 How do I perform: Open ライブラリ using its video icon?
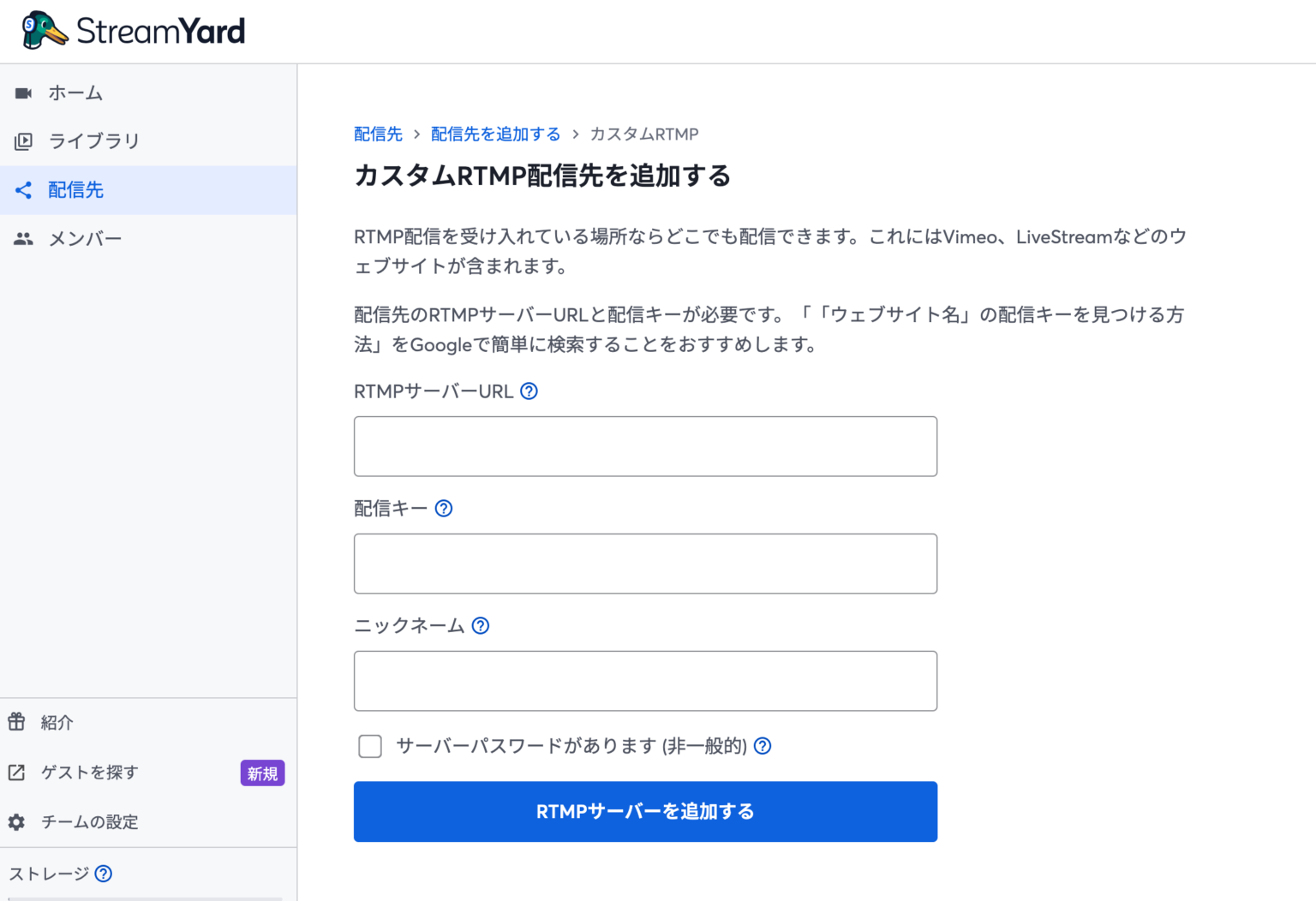(23, 140)
